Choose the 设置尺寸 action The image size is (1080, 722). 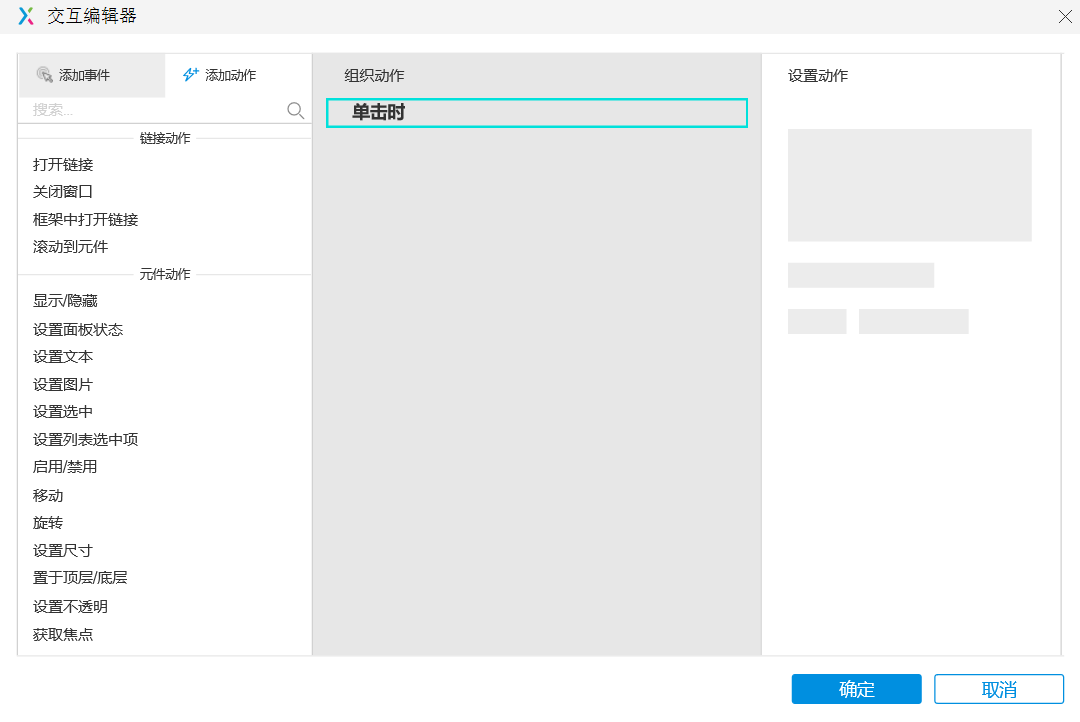tap(63, 551)
